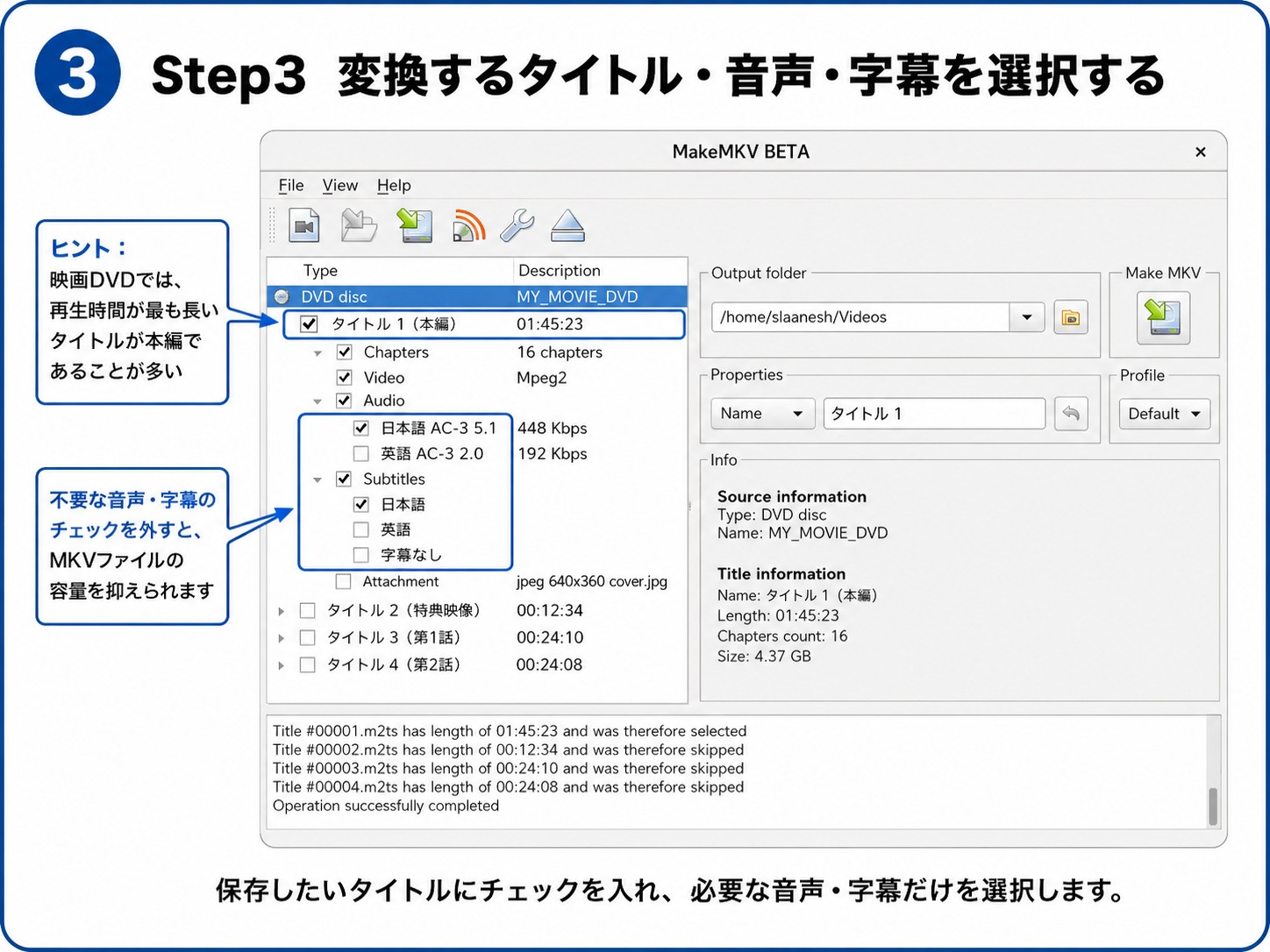Uncheck the 日本語 AC-3 5.1 audio track
This screenshot has width=1270, height=952.
[360, 429]
